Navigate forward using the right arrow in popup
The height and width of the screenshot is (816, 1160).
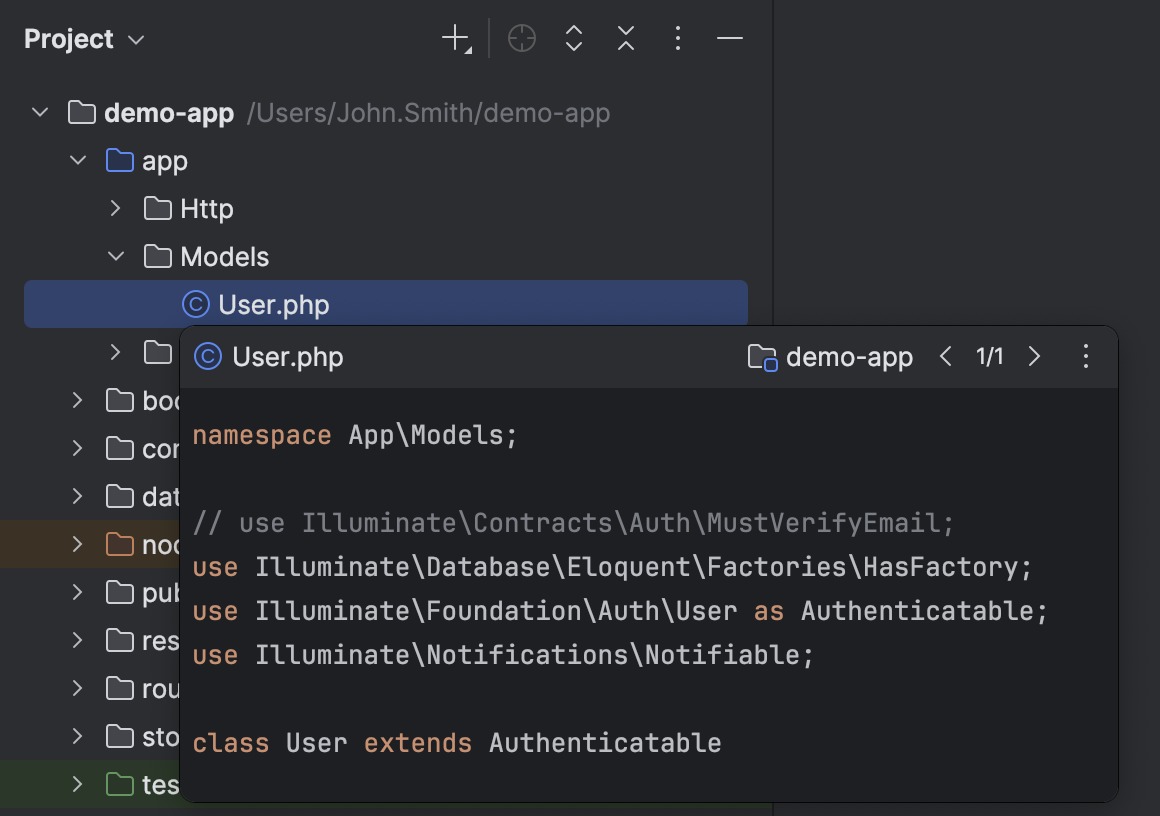(x=1034, y=356)
